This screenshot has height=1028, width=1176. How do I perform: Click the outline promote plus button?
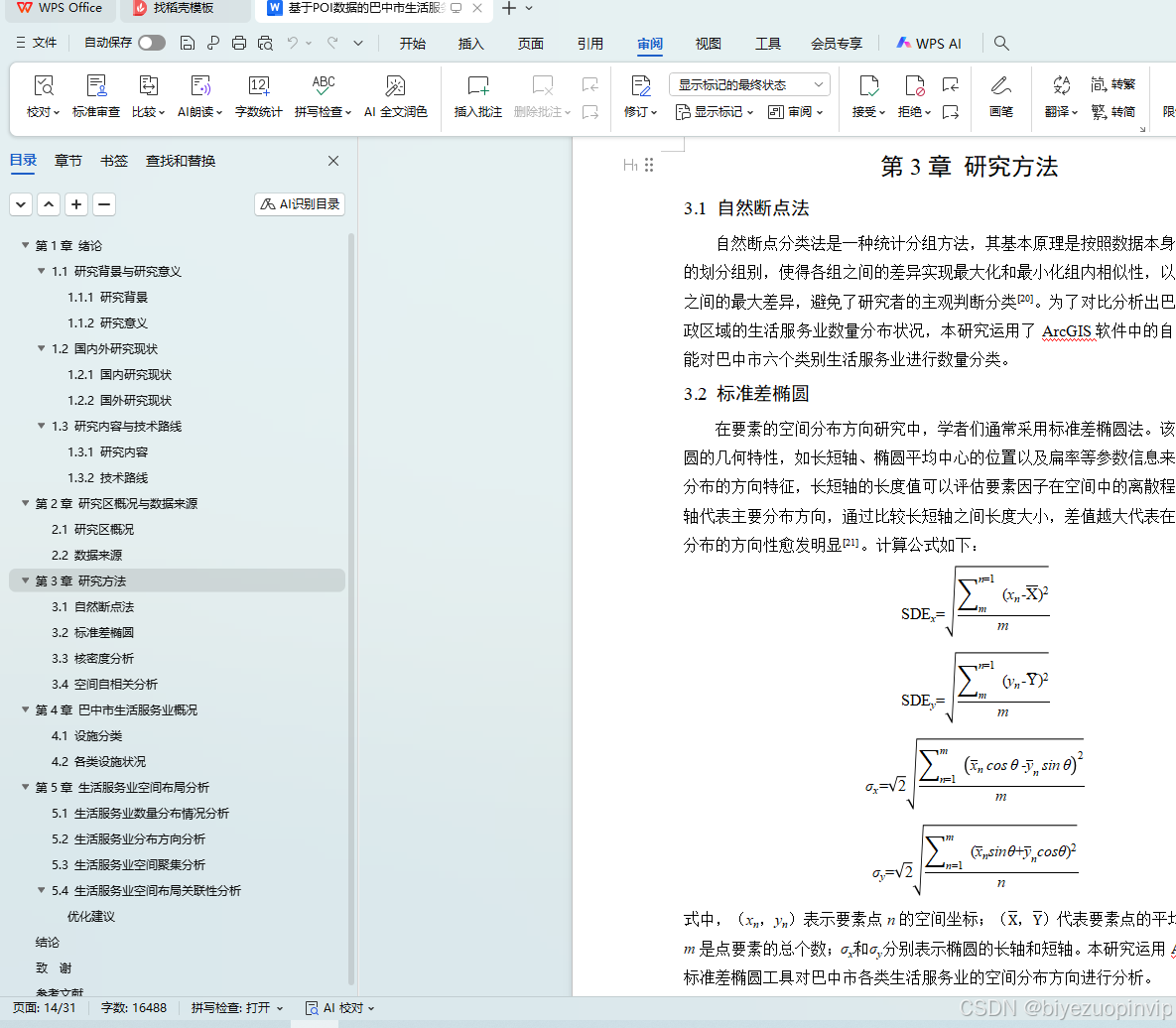[76, 204]
